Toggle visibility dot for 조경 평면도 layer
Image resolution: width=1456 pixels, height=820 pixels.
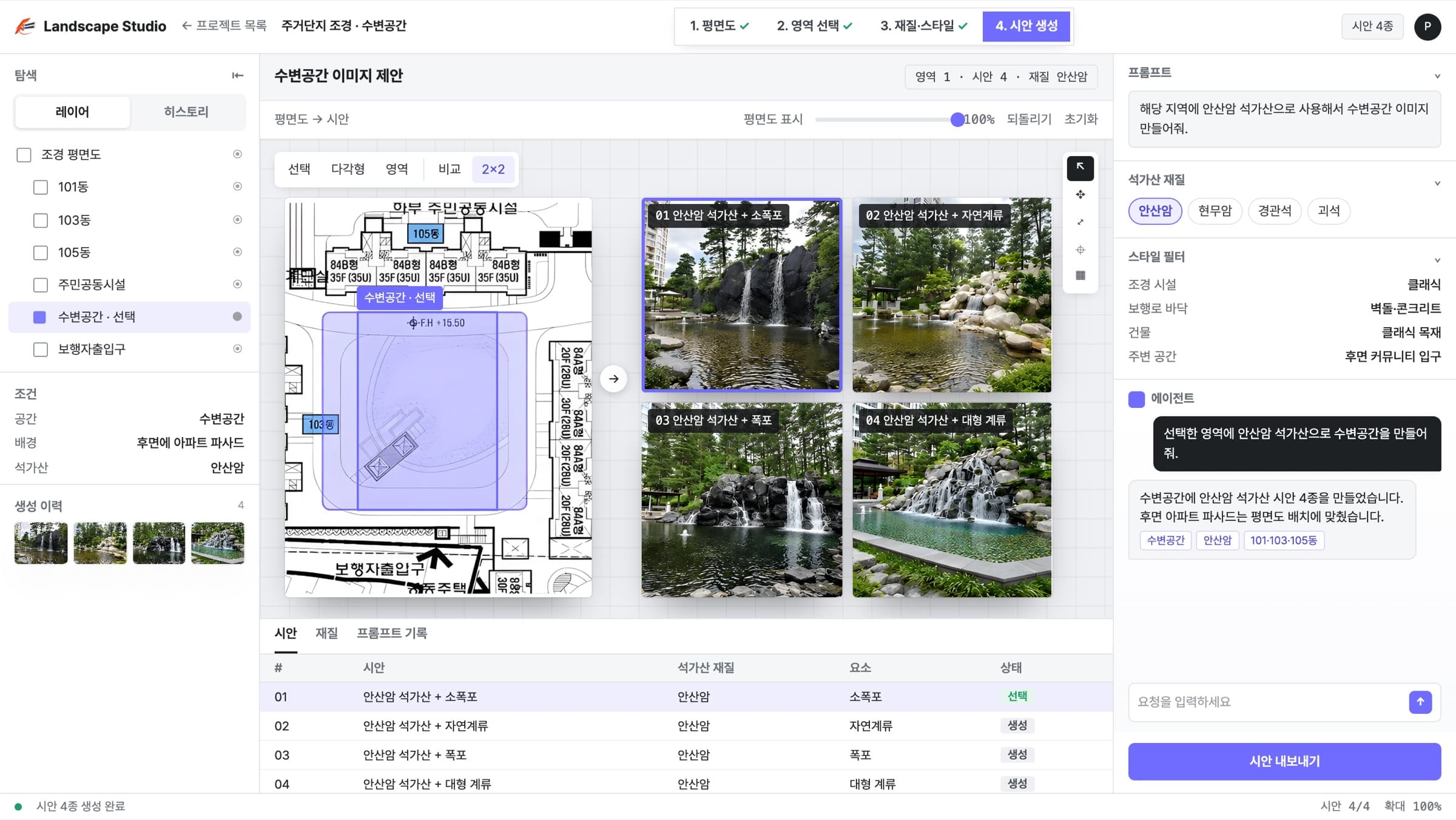click(x=237, y=154)
